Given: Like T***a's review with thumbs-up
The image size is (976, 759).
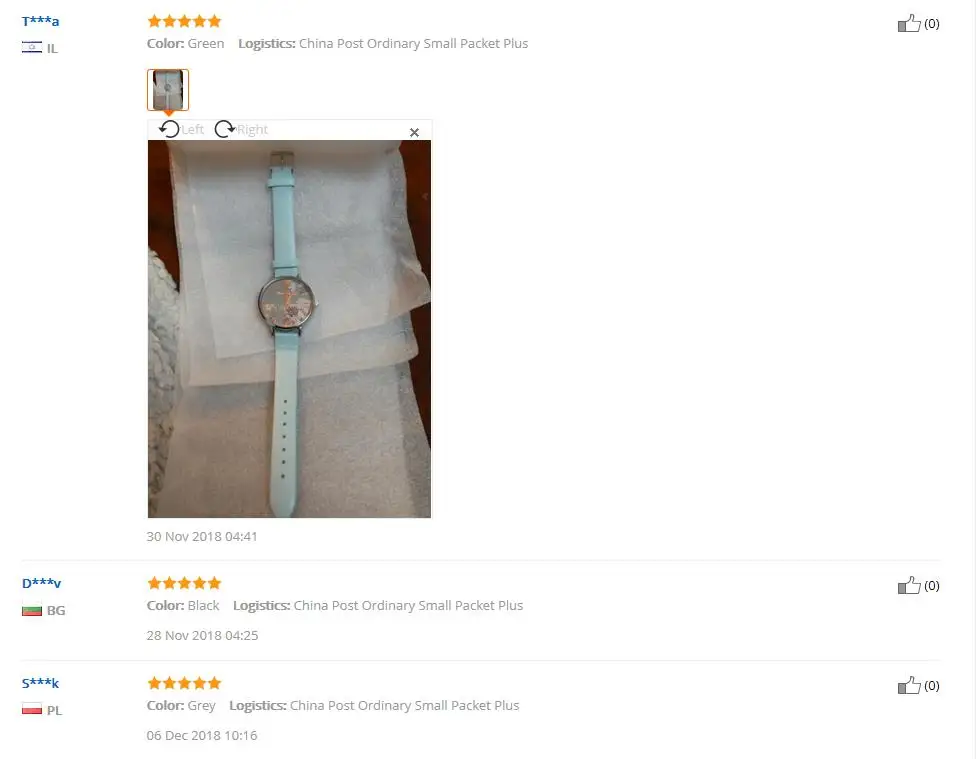Looking at the screenshot, I should (x=909, y=24).
